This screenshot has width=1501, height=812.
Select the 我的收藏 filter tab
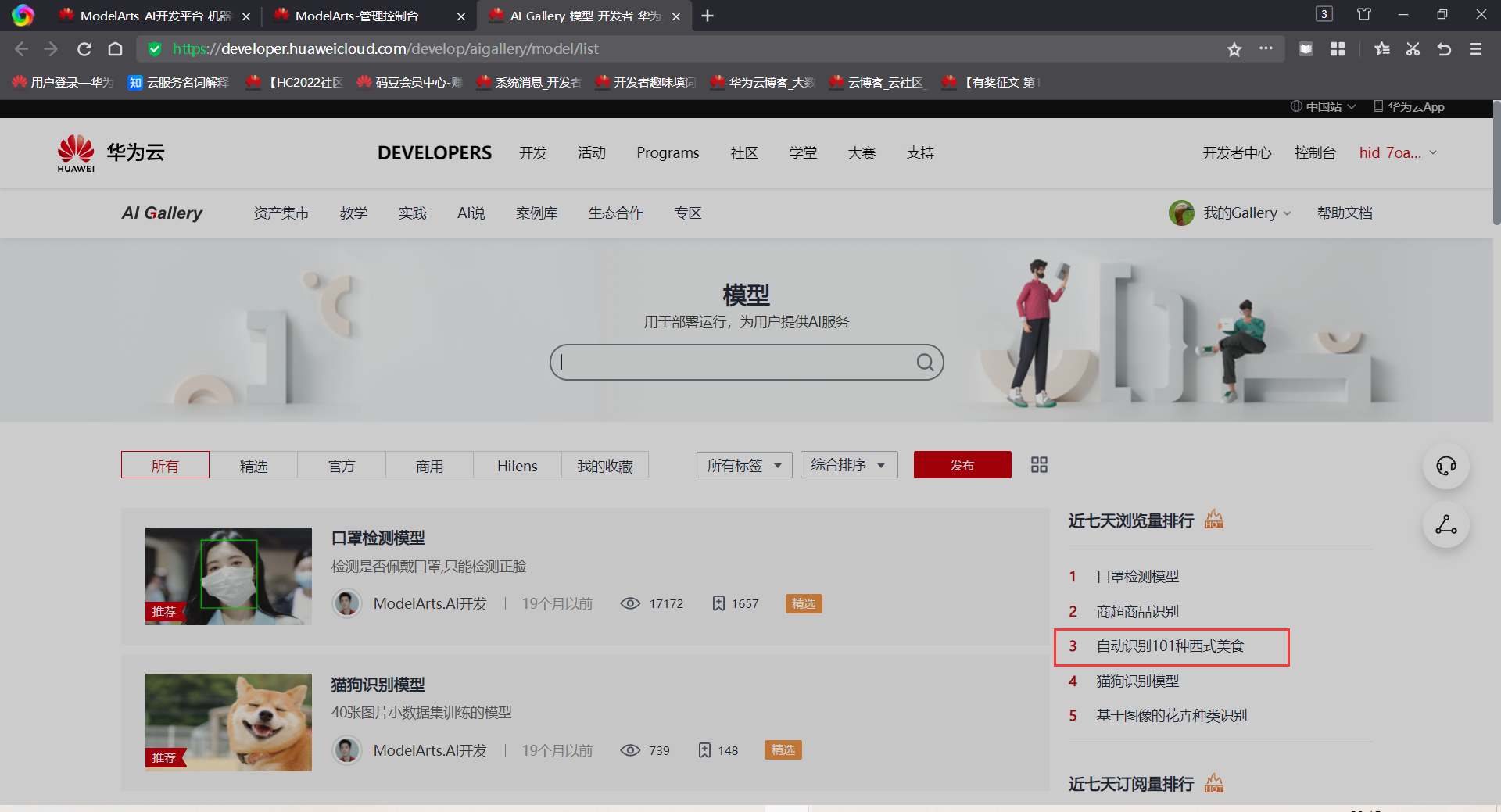point(605,465)
